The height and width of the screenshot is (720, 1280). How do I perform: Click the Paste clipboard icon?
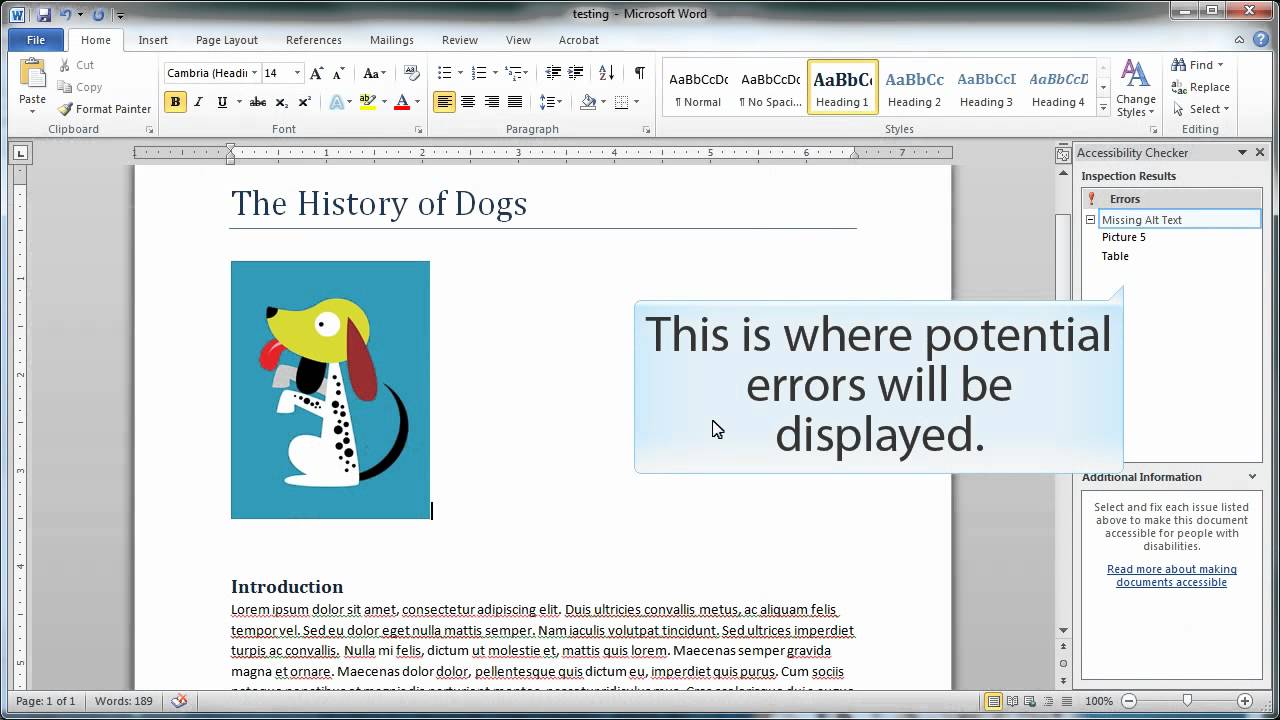[32, 74]
